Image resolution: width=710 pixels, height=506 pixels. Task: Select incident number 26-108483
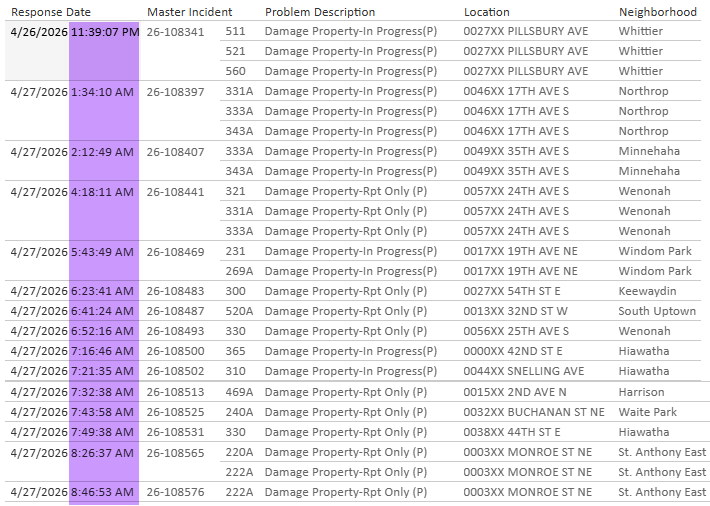[175, 291]
